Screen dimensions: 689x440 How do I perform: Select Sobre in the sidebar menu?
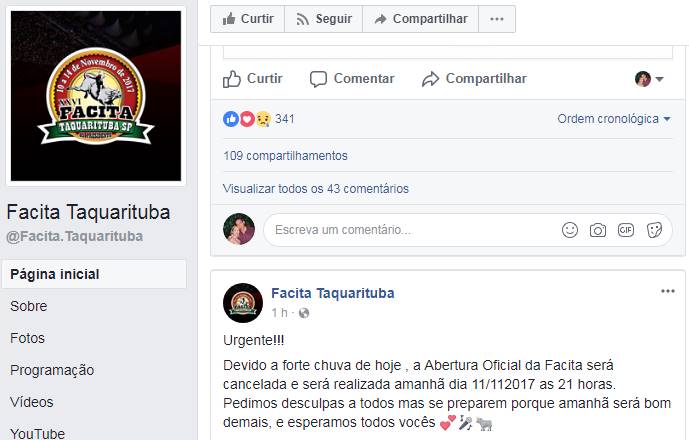(x=29, y=306)
